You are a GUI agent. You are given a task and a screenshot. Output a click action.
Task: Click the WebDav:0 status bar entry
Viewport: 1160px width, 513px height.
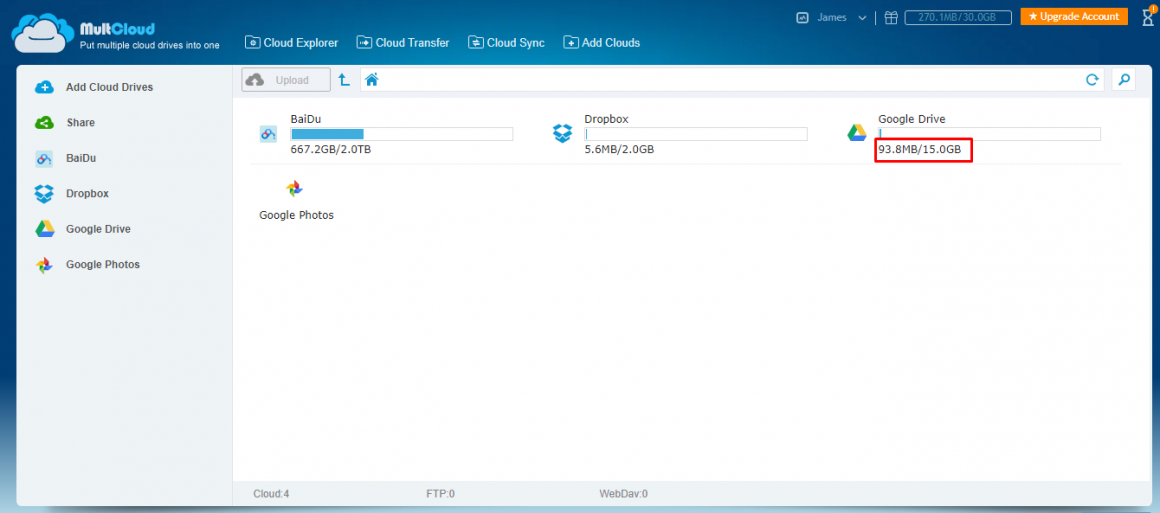[x=624, y=494]
